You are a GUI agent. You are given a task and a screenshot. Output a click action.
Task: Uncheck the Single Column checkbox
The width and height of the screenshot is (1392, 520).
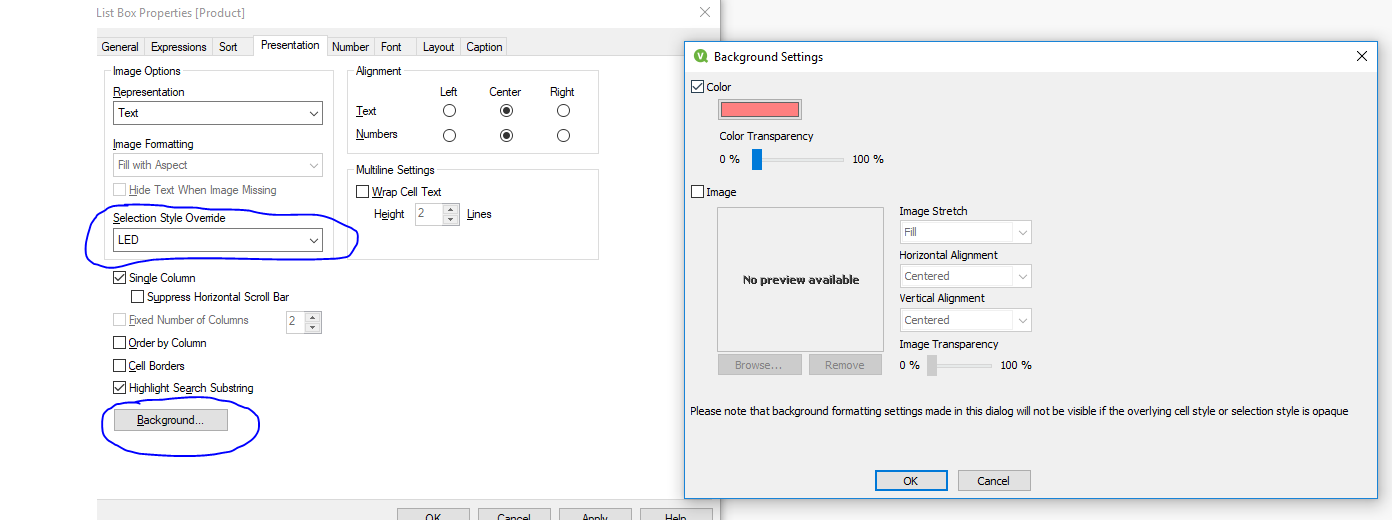point(120,278)
